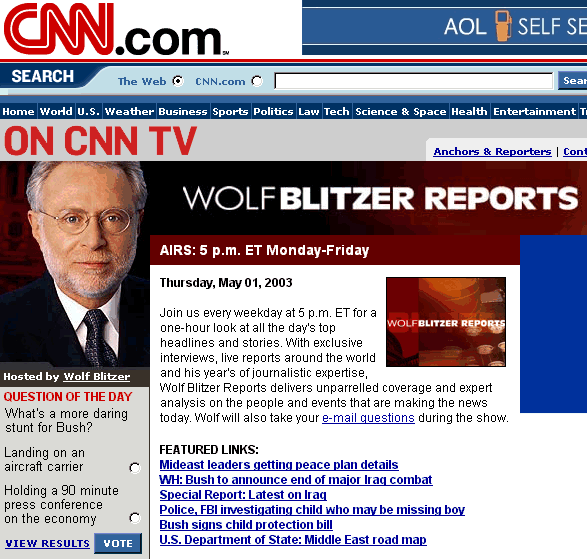Screen dimensions: 587x559
Task: Open Bush signs child protection bill link
Action: coord(246,525)
